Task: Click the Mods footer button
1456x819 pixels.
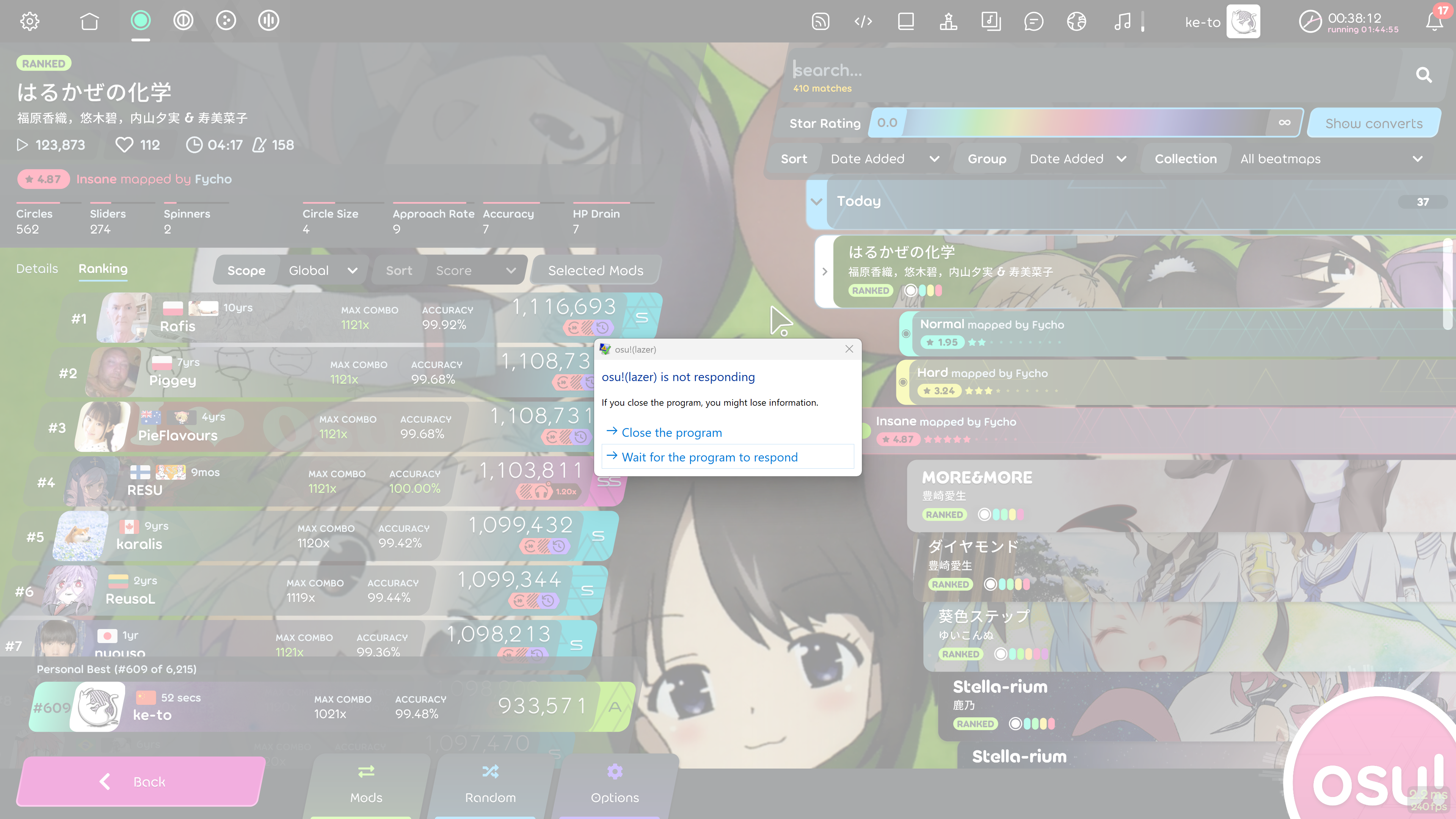Action: click(366, 786)
